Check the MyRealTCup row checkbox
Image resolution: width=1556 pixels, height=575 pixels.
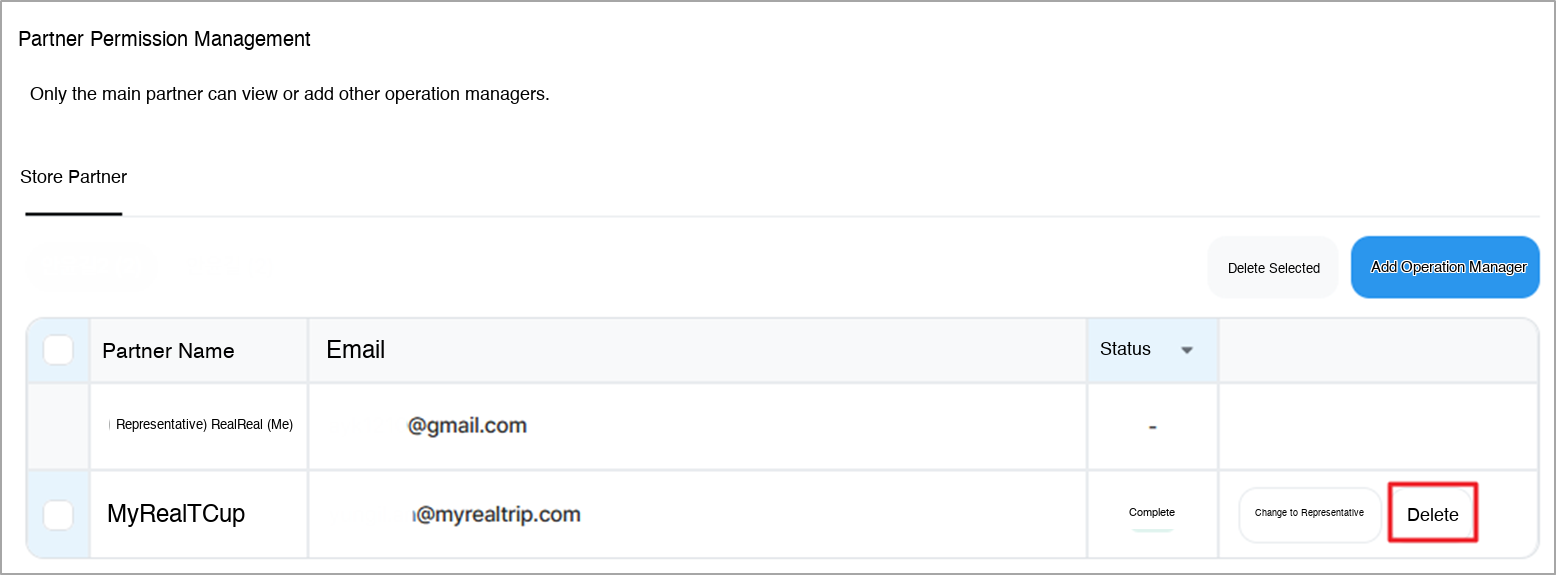59,514
